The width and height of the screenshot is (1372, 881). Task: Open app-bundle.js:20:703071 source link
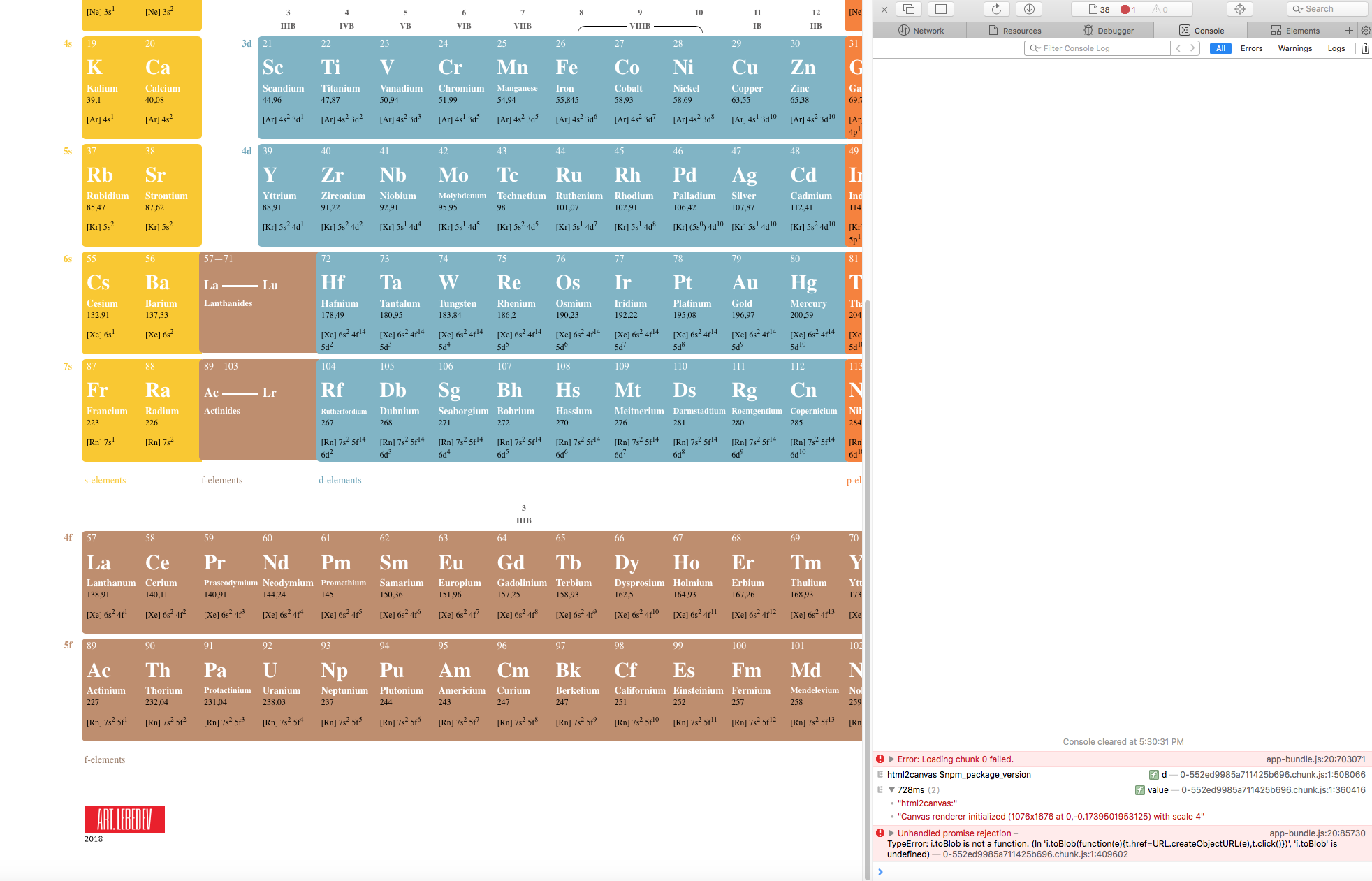tap(1315, 759)
